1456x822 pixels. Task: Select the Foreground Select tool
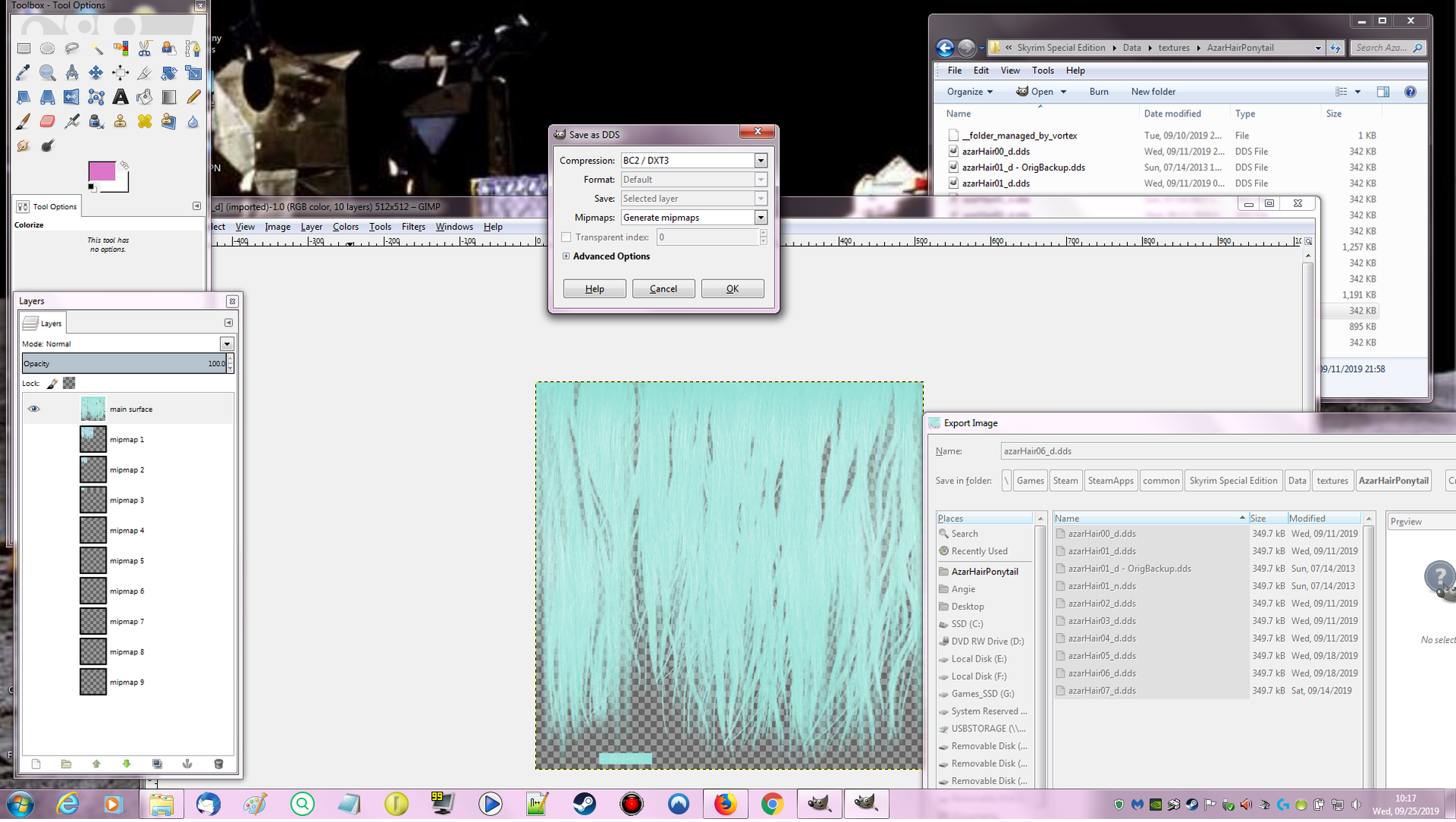coord(169,49)
